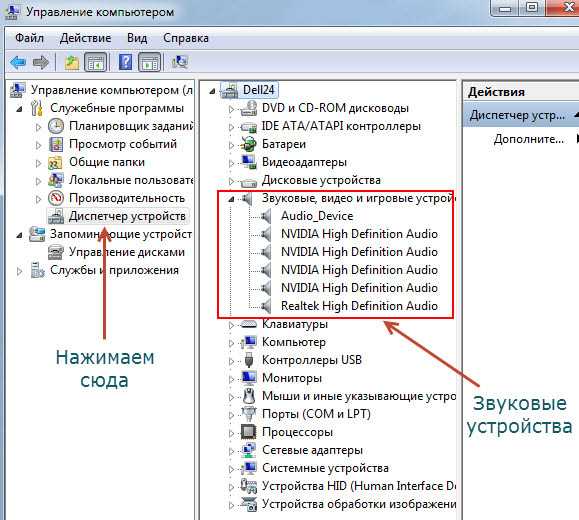The width and height of the screenshot is (579, 520).
Task: Click the Audio_Device speaker icon
Action: [265, 216]
